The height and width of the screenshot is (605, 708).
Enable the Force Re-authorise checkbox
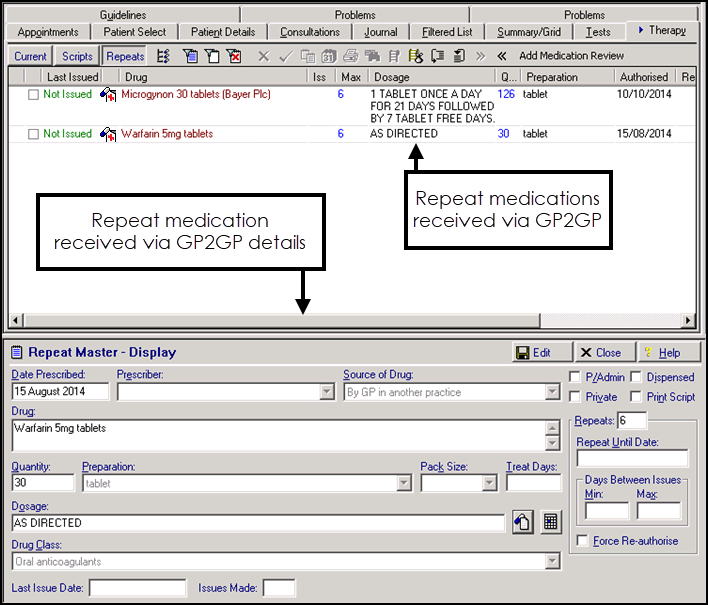(583, 541)
